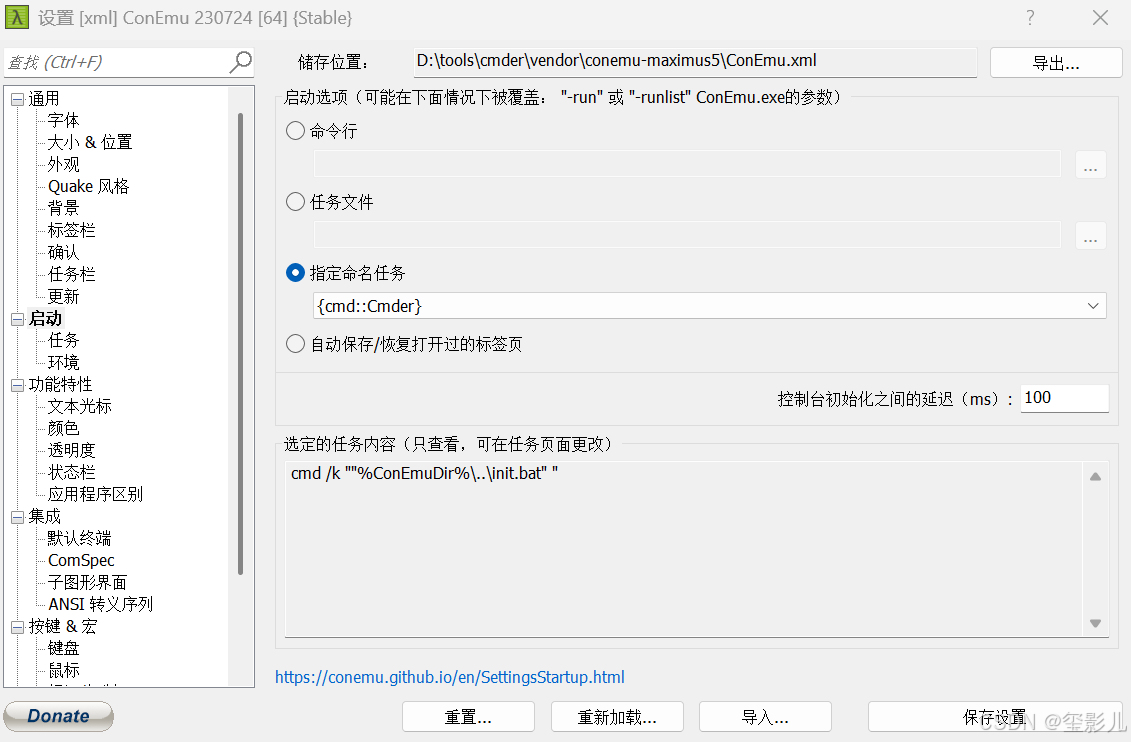Open the 外观 settings page
This screenshot has width=1131, height=742.
pos(63,164)
